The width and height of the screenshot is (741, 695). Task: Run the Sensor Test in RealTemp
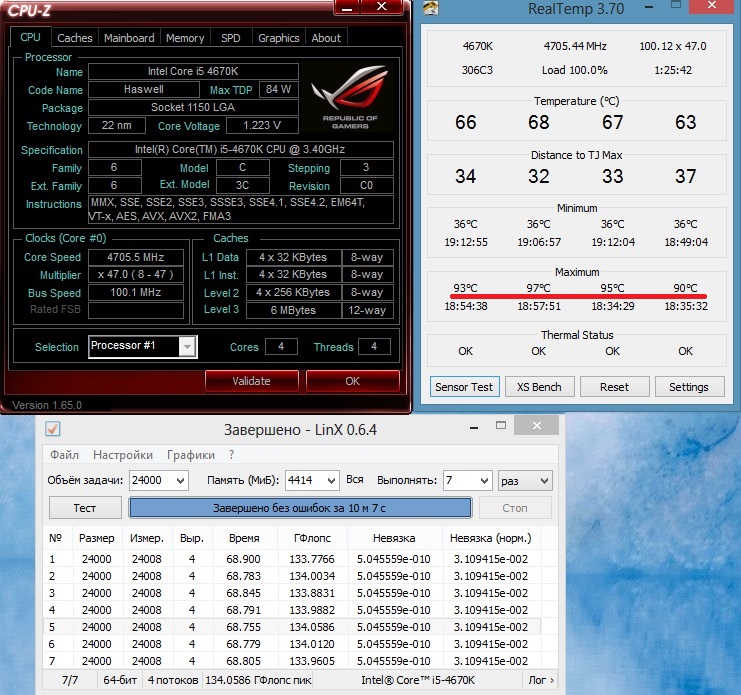click(x=464, y=387)
